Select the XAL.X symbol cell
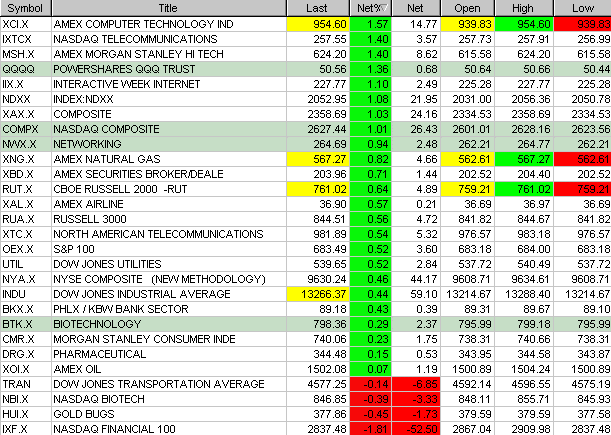611x435 pixels. click(26, 204)
